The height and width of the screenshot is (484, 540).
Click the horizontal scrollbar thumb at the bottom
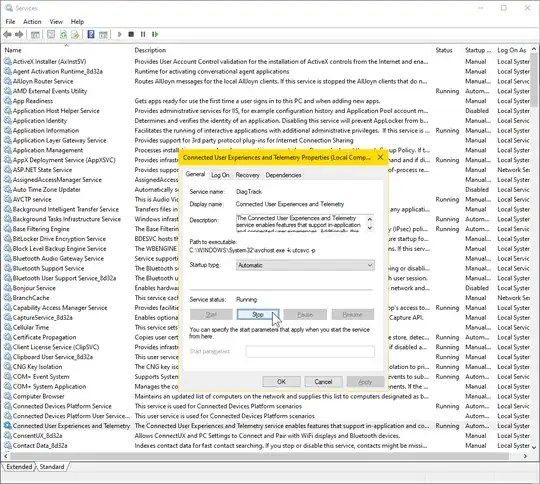[259, 456]
